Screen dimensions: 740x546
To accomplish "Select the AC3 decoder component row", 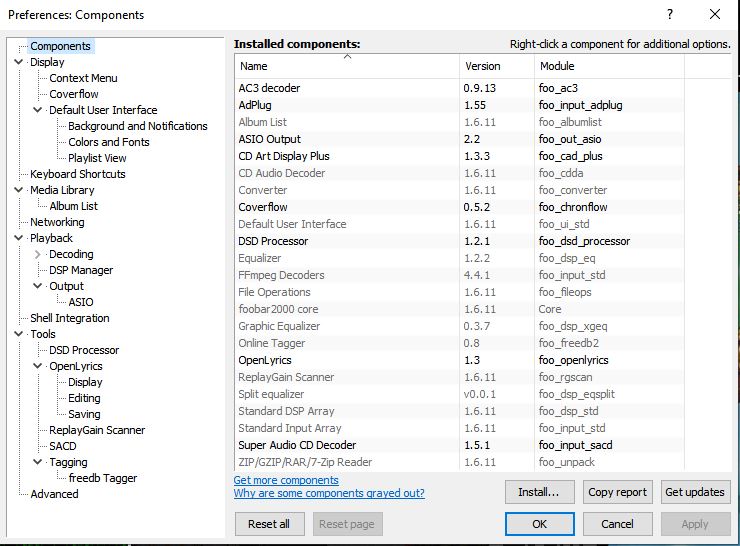I will tap(459, 88).
